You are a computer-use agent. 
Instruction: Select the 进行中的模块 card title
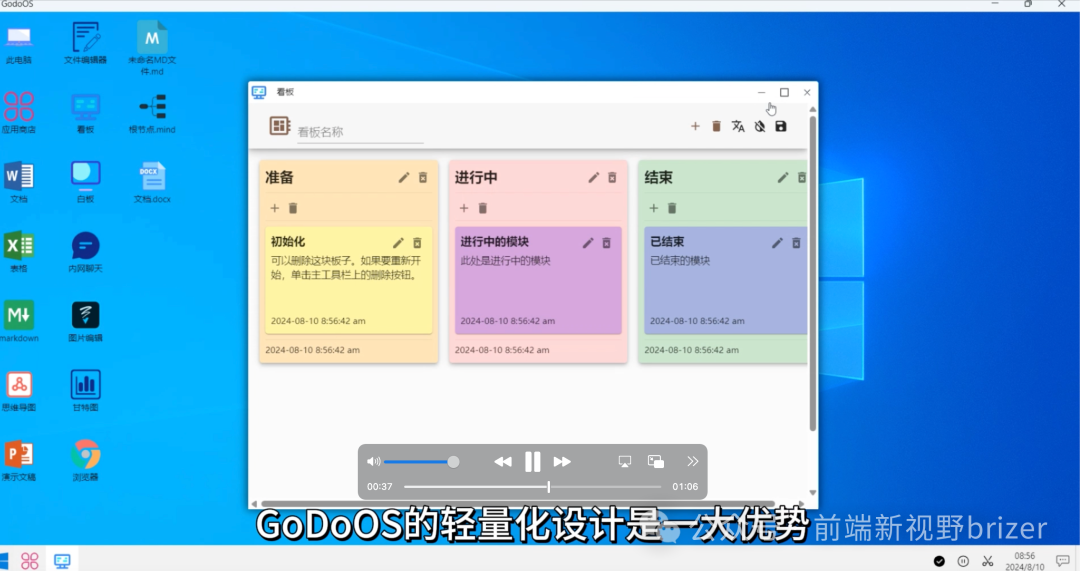pyautogui.click(x=495, y=242)
